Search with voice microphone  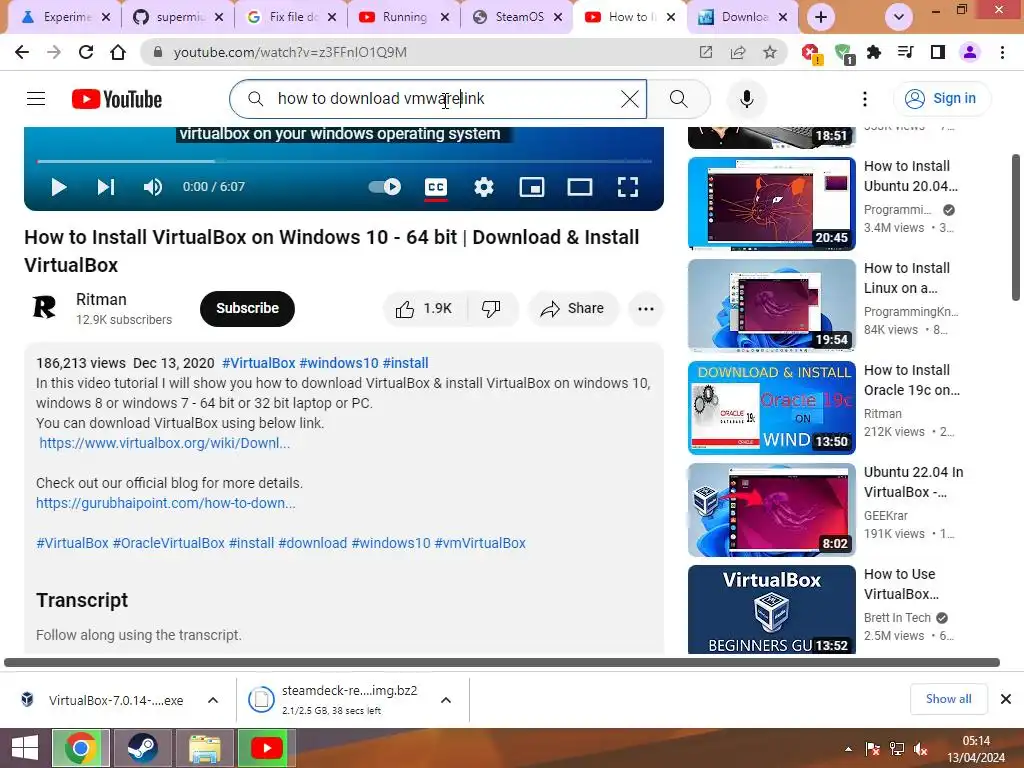[746, 99]
